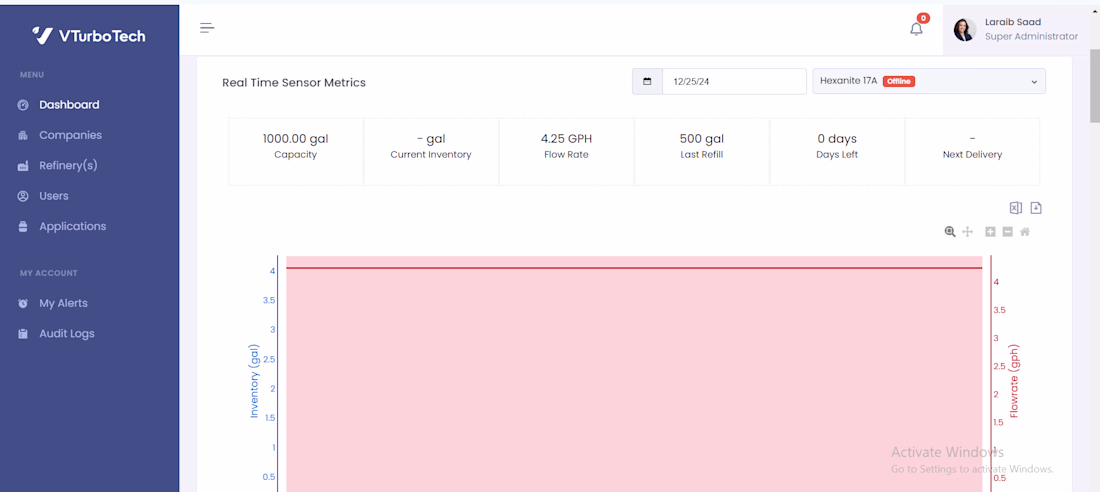Viewport: 1100px width, 492px height.
Task: Click the Current Inventory metric label
Action: point(431,154)
